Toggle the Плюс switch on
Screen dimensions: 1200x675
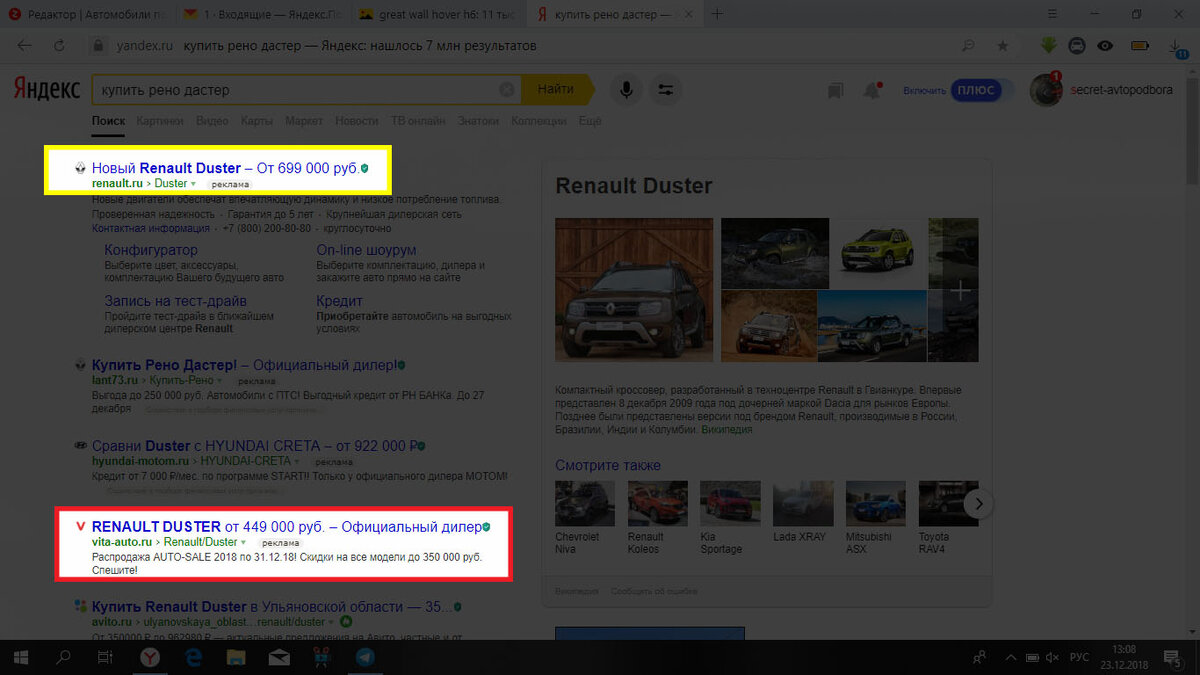click(x=981, y=90)
